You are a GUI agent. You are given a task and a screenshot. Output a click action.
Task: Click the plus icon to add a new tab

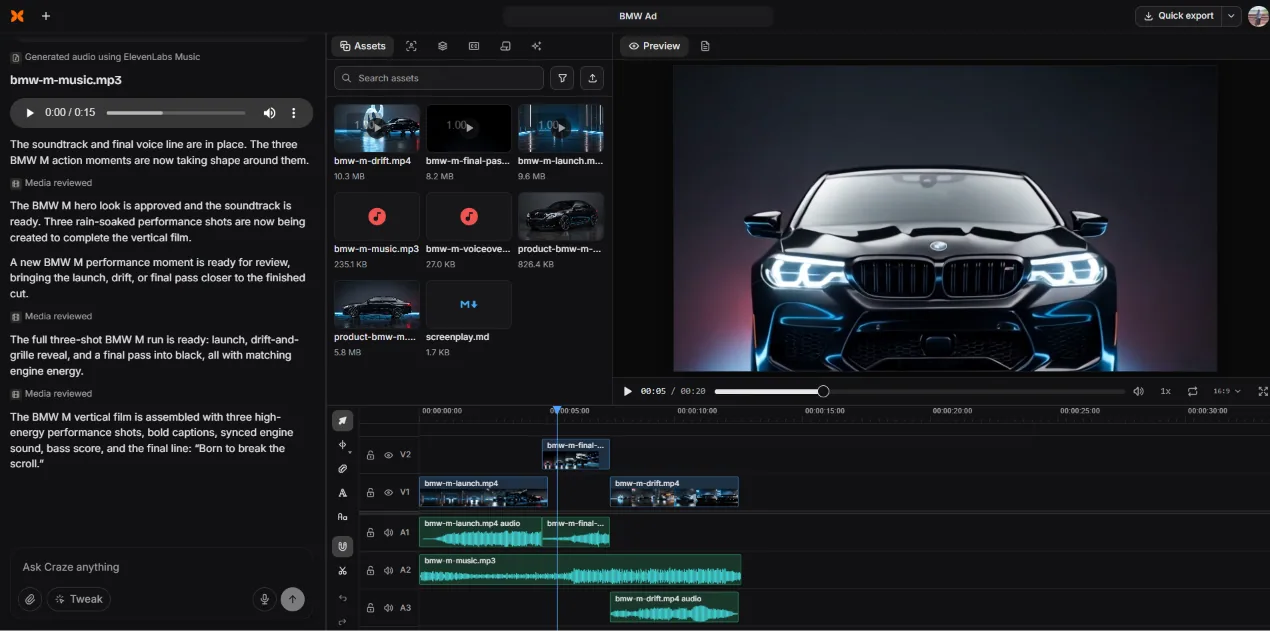coord(46,16)
